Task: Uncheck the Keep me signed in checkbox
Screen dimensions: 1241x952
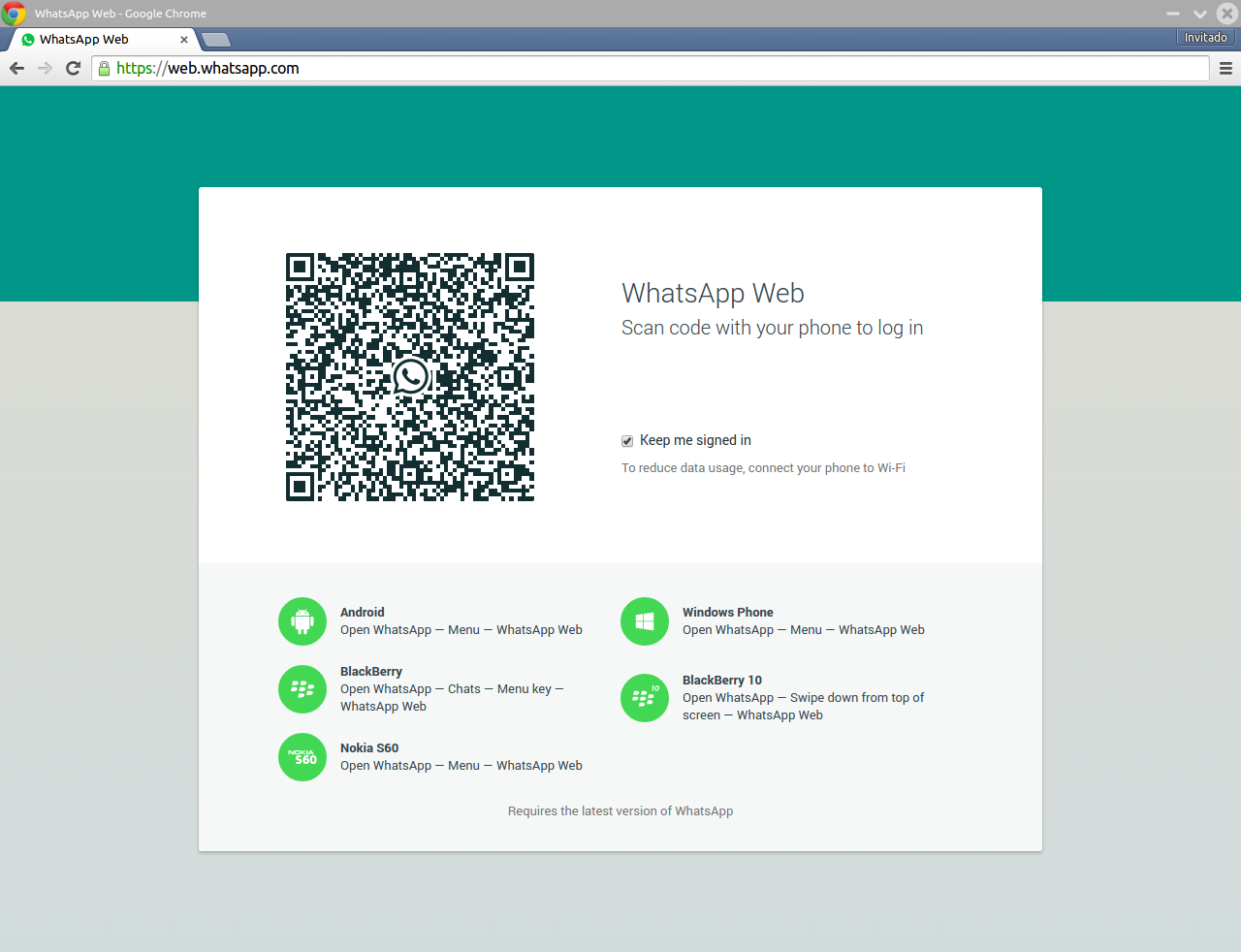Action: pos(627,441)
